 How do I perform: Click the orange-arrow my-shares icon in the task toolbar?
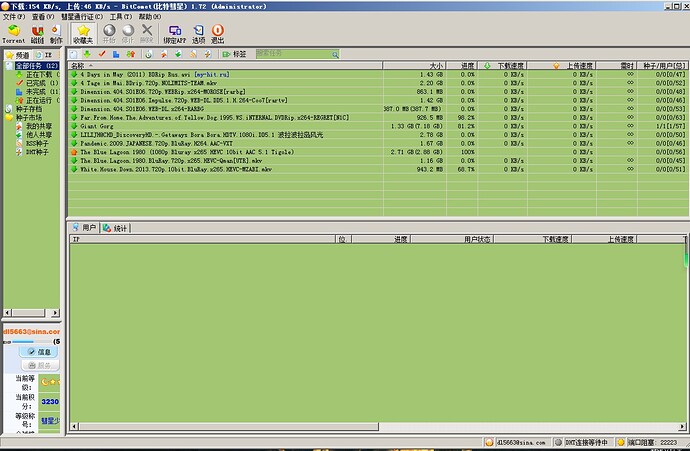(164, 54)
